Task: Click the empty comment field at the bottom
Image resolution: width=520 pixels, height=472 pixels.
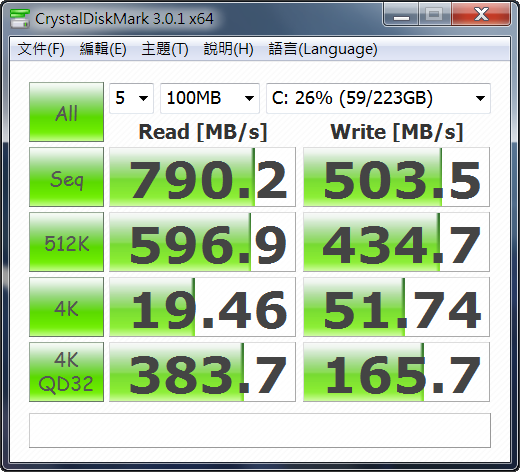Action: pyautogui.click(x=260, y=430)
